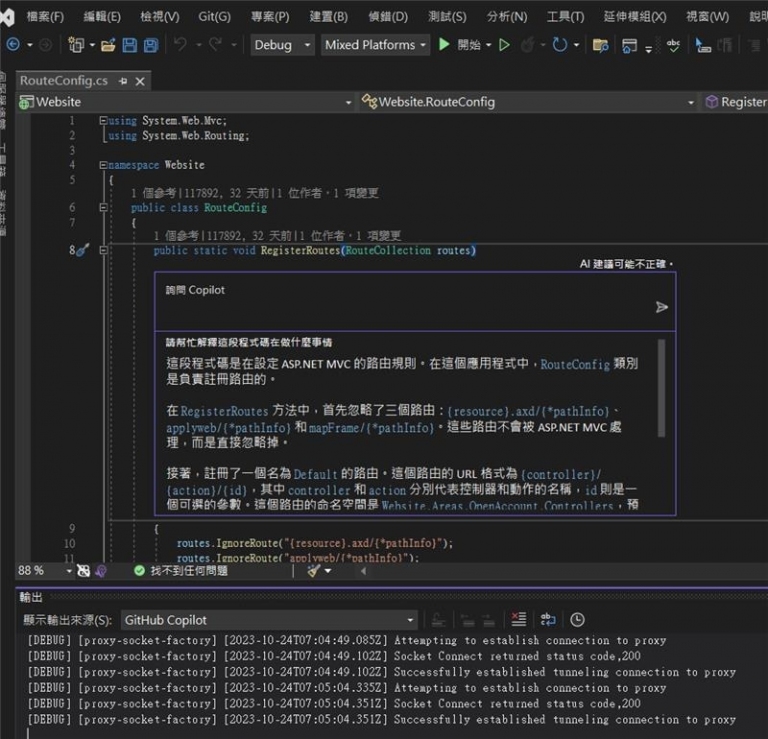Open the 工具(T) menu
The width and height of the screenshot is (768, 739).
point(565,17)
